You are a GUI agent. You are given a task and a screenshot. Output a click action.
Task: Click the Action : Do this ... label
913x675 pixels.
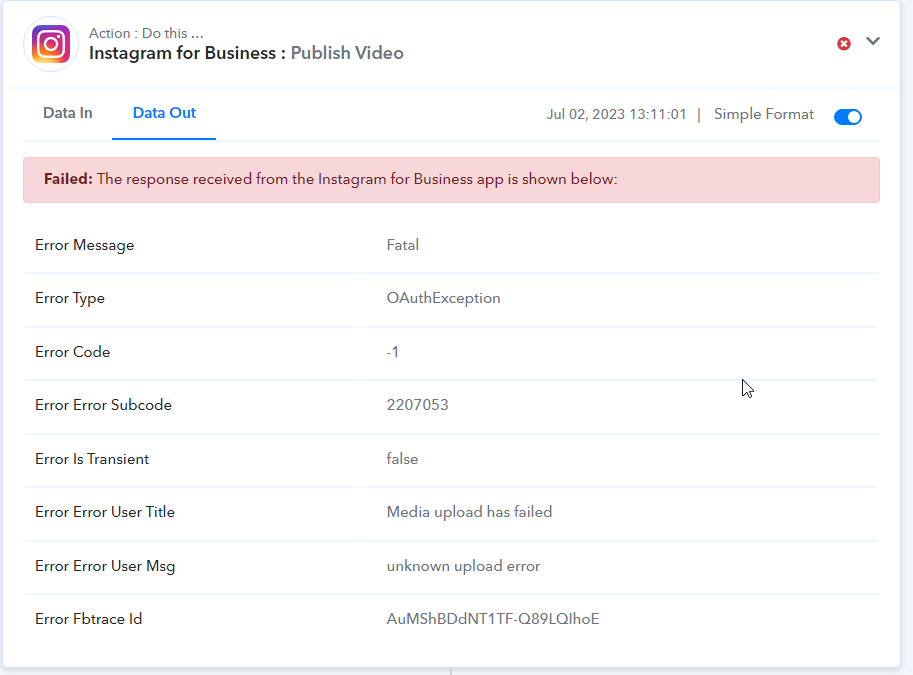[x=146, y=33]
